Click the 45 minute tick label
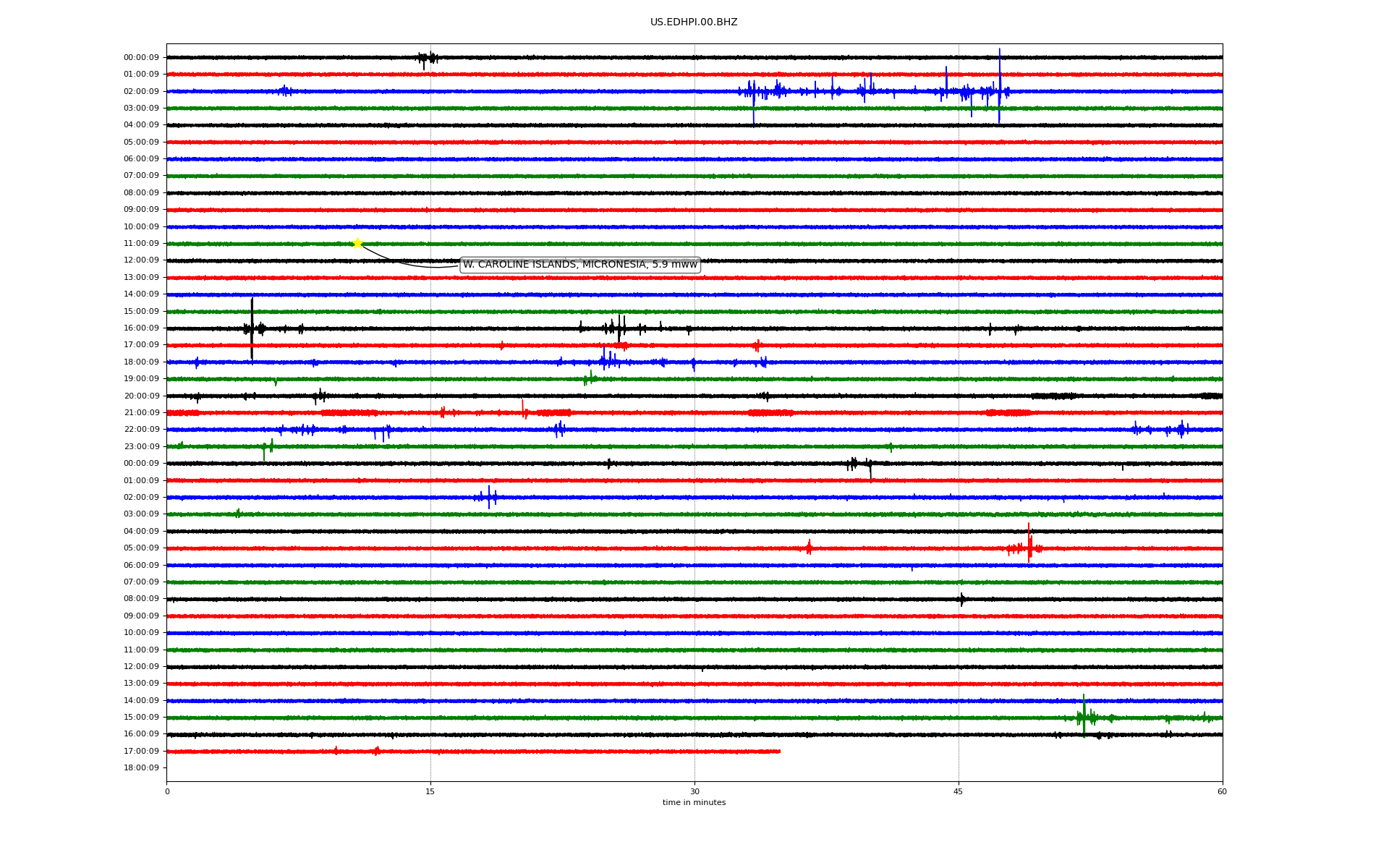The image size is (1389, 868). click(x=958, y=791)
